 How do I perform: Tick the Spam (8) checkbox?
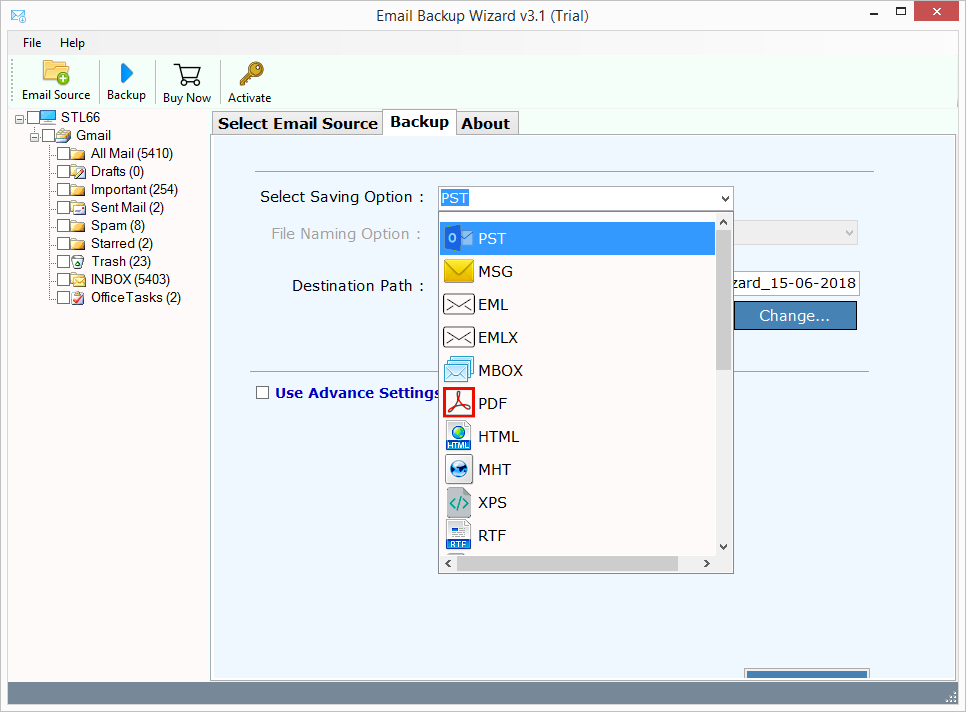coord(63,225)
